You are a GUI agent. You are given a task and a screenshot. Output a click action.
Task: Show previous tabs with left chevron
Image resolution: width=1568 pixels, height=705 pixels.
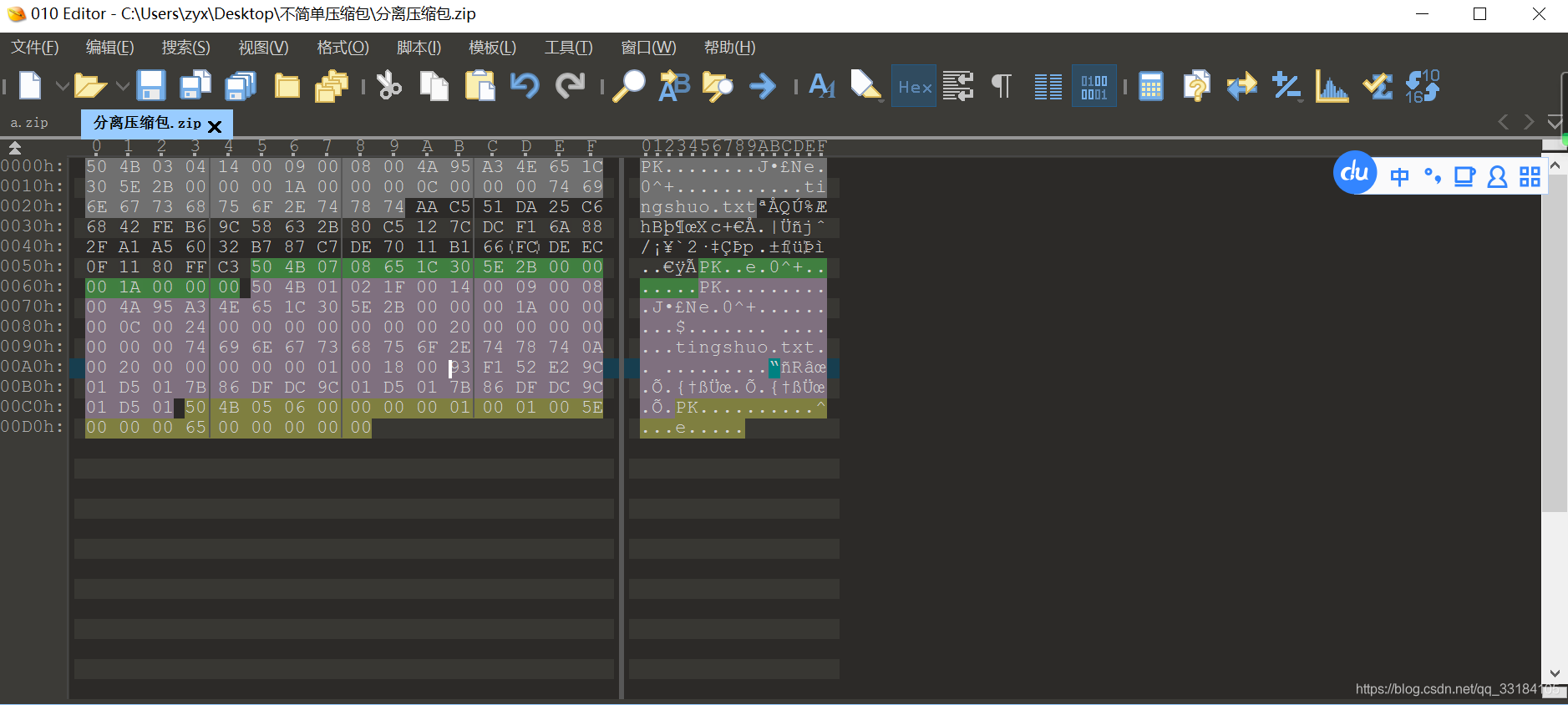coord(1503,122)
